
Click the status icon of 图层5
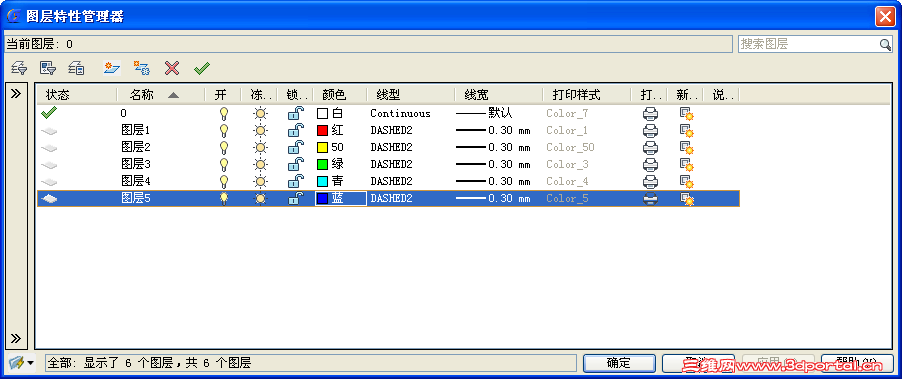pos(50,199)
